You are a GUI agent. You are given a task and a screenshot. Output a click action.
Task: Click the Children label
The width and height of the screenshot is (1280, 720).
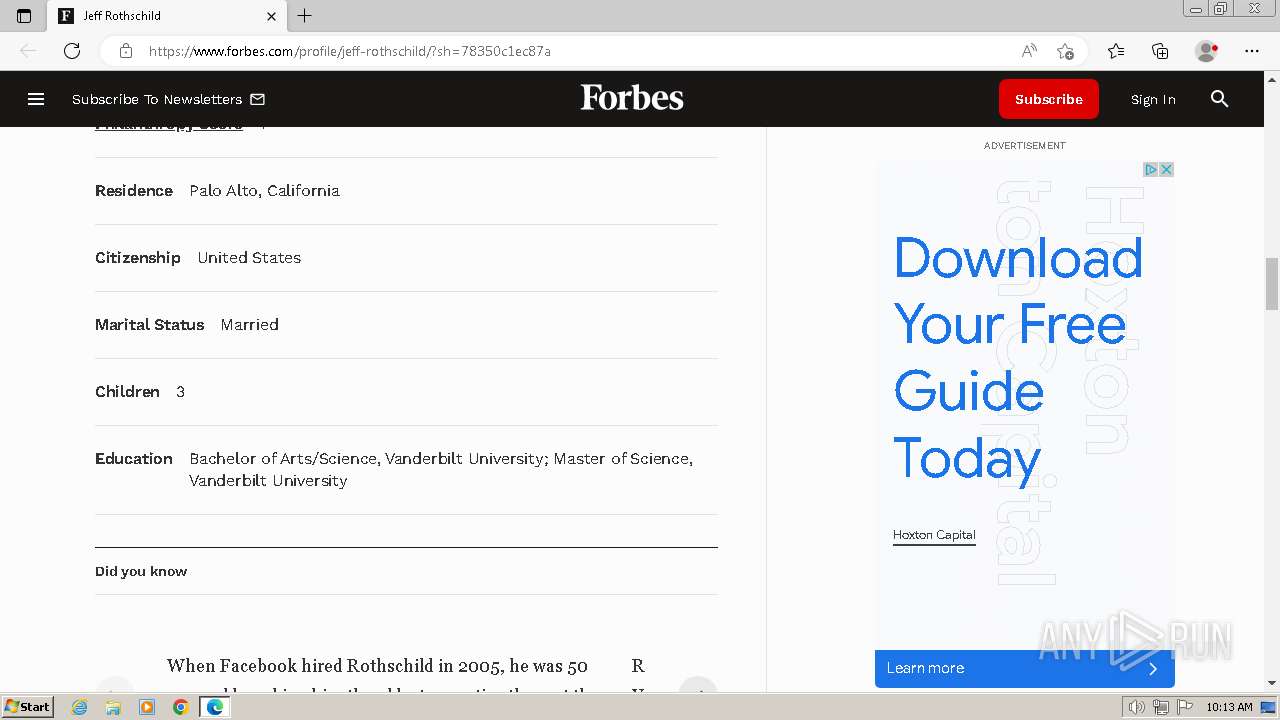127,391
